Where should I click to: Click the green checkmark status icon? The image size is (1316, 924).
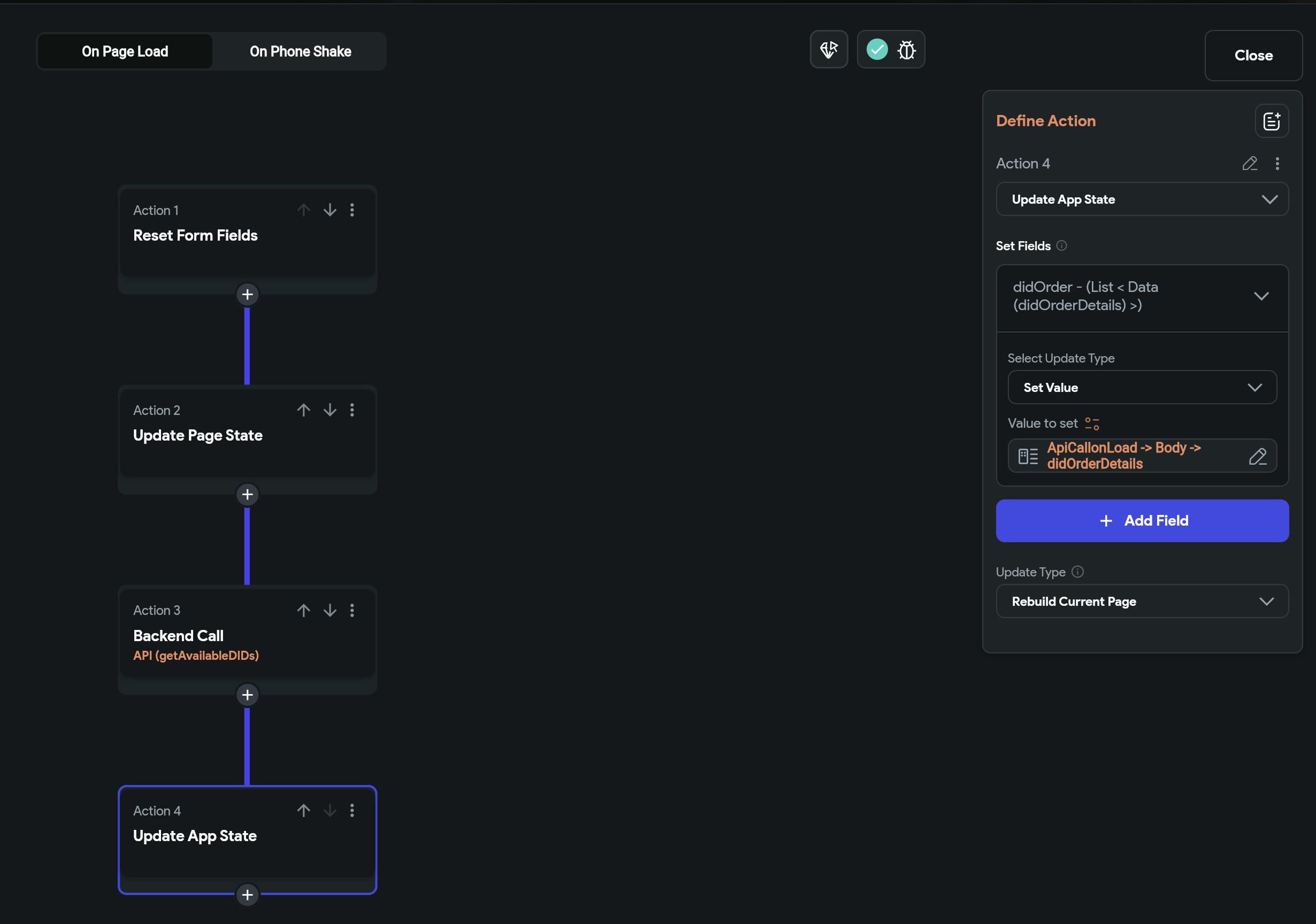(x=876, y=50)
